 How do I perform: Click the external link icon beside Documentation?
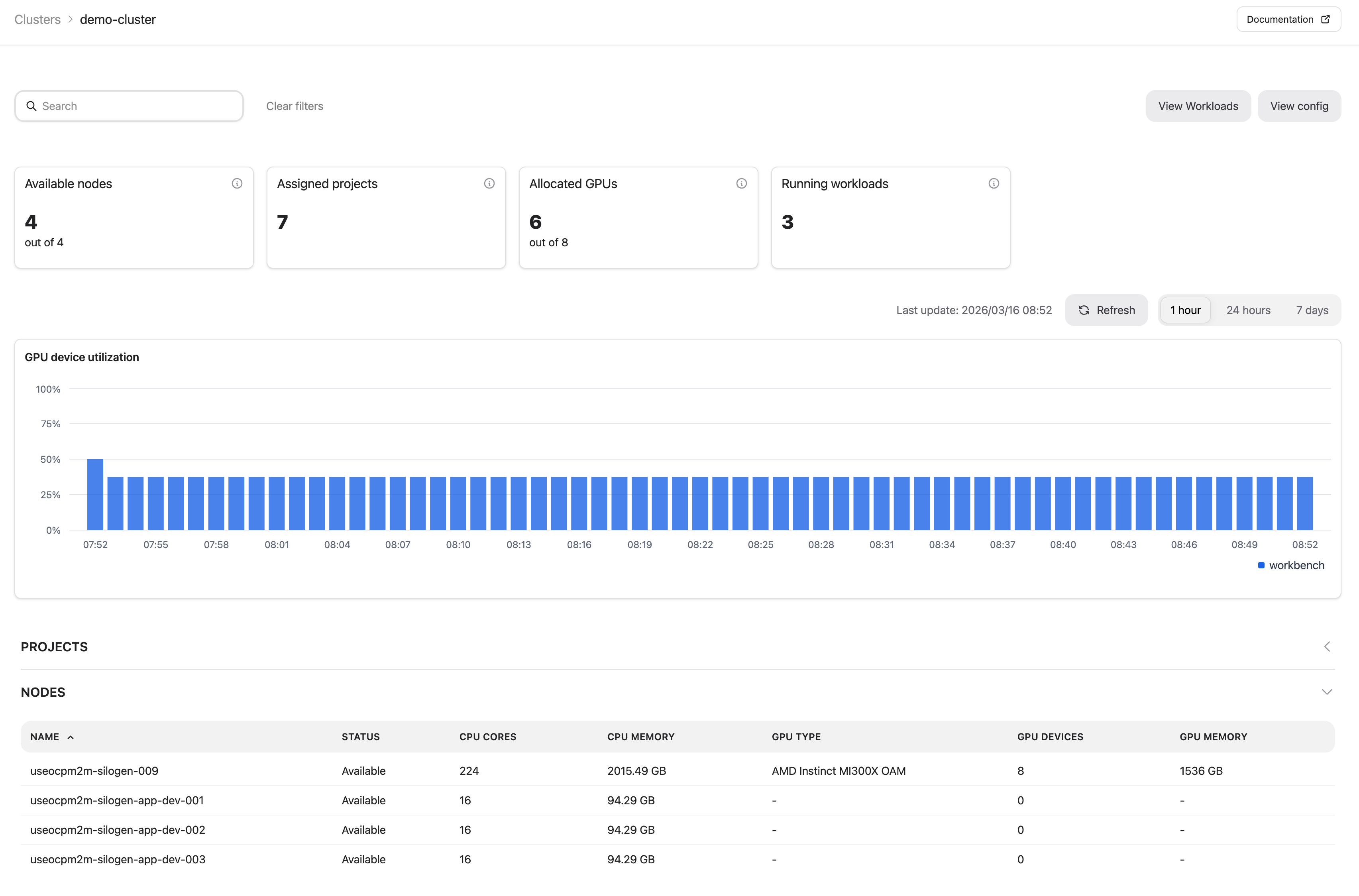1326,20
